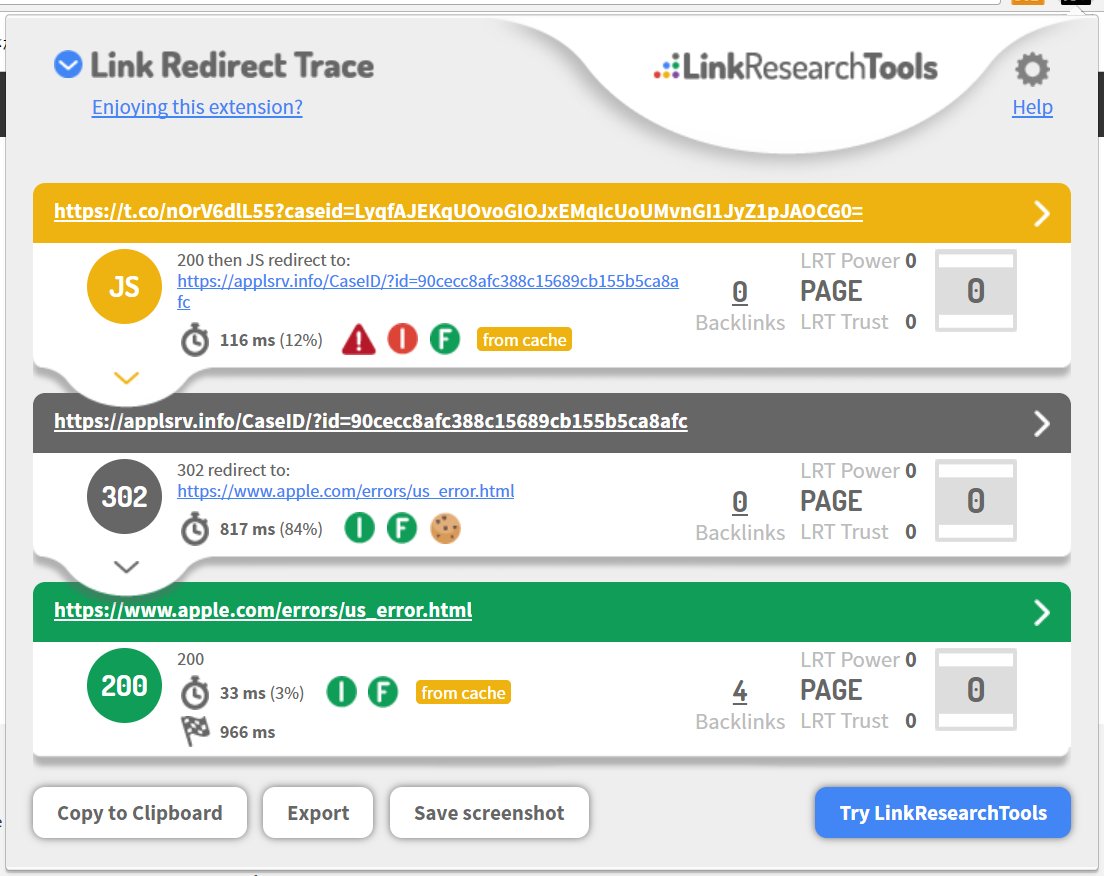Click the checkered flag icon beside 966 ms
The image size is (1104, 876).
coord(195,731)
